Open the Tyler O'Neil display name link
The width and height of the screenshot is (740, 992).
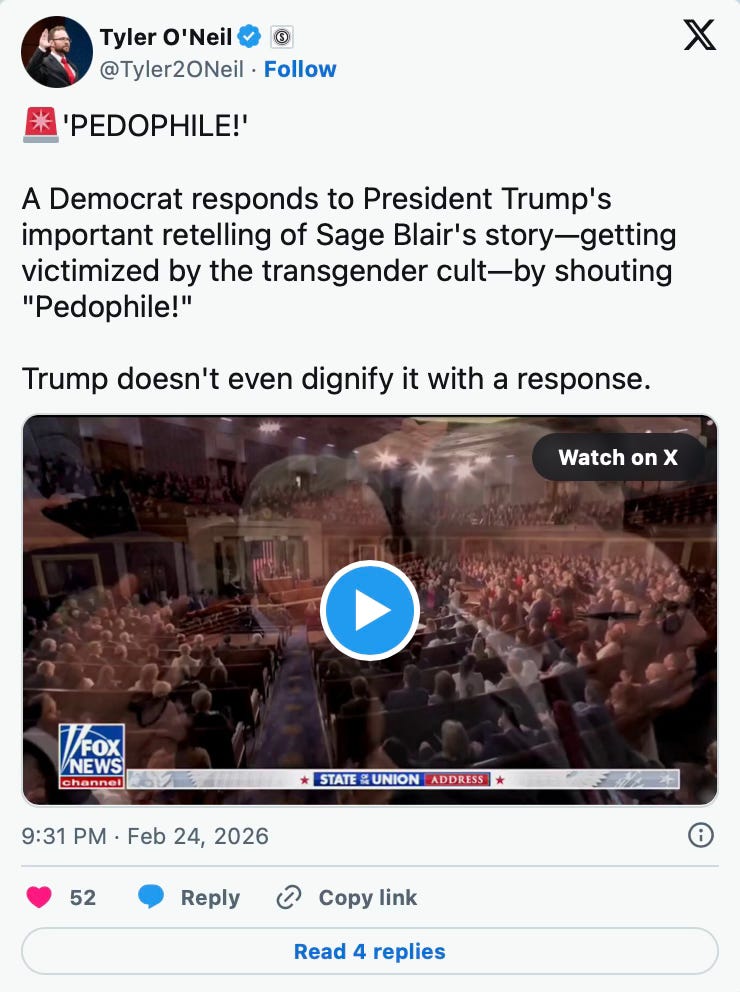(x=166, y=37)
